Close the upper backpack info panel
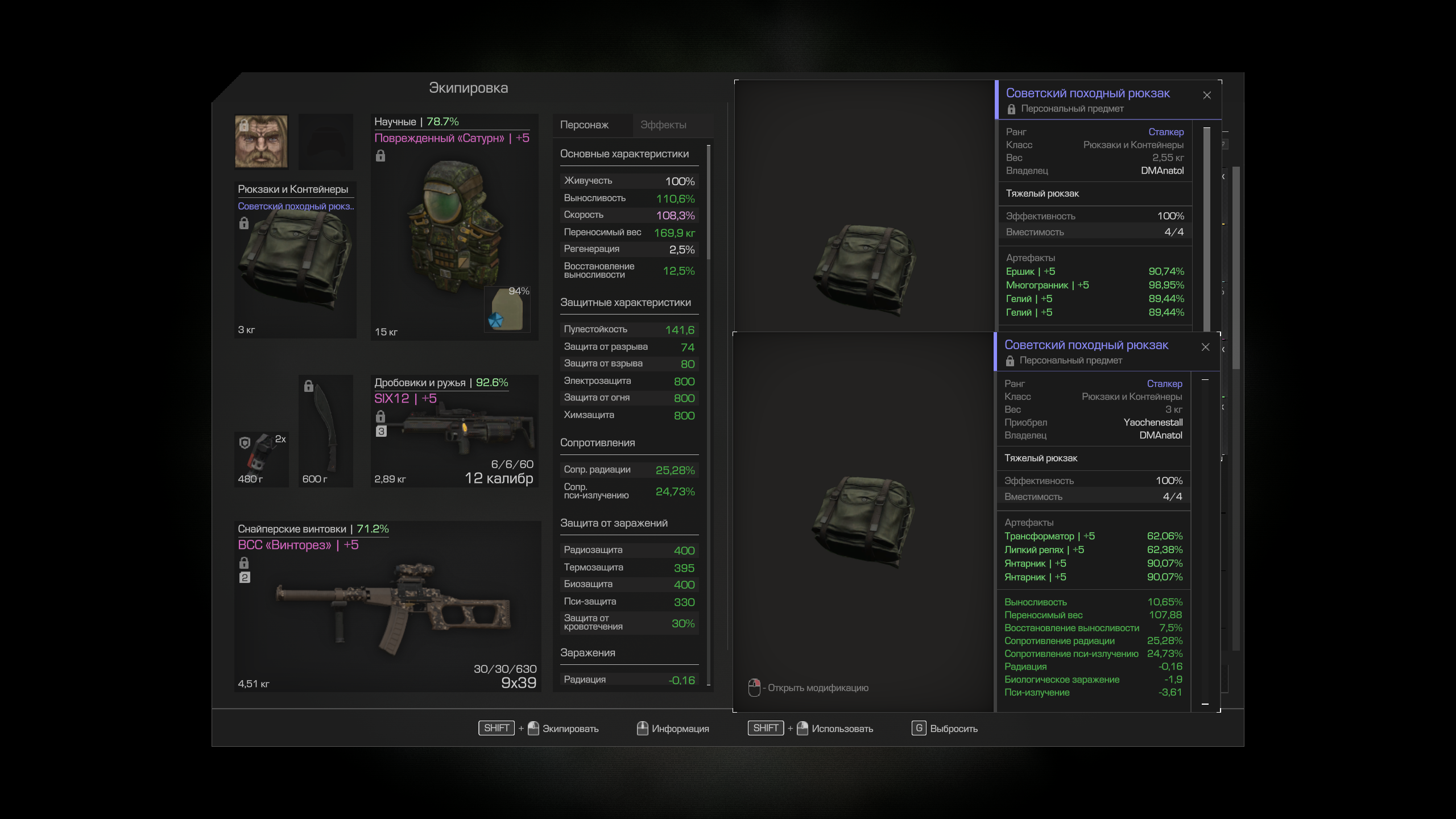 point(1207,96)
